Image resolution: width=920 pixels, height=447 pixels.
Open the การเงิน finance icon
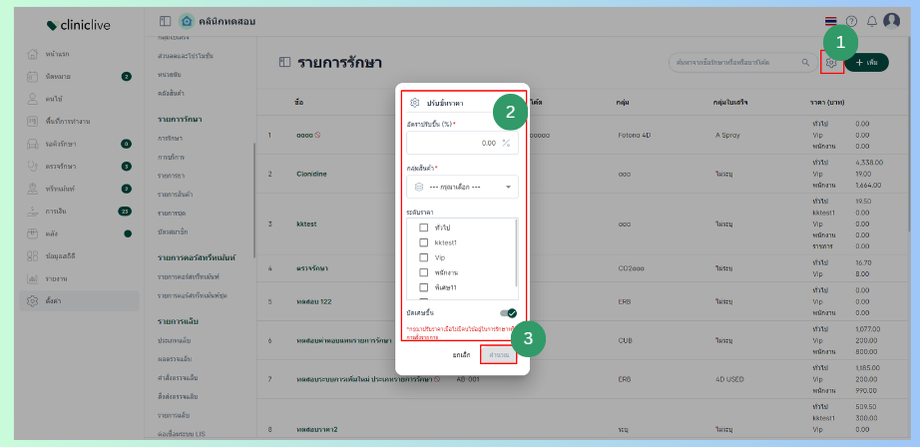click(33, 211)
